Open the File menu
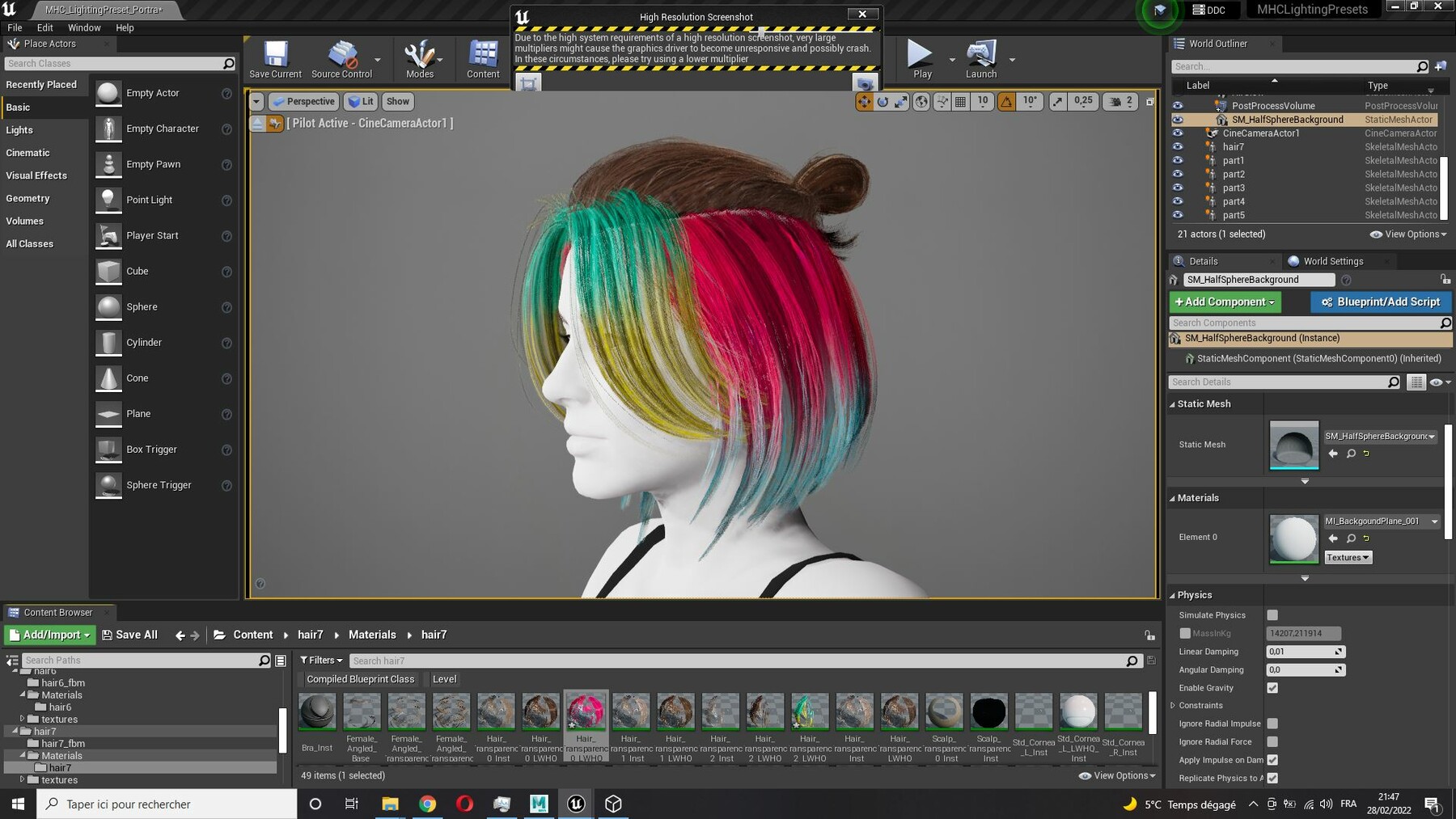 click(15, 27)
